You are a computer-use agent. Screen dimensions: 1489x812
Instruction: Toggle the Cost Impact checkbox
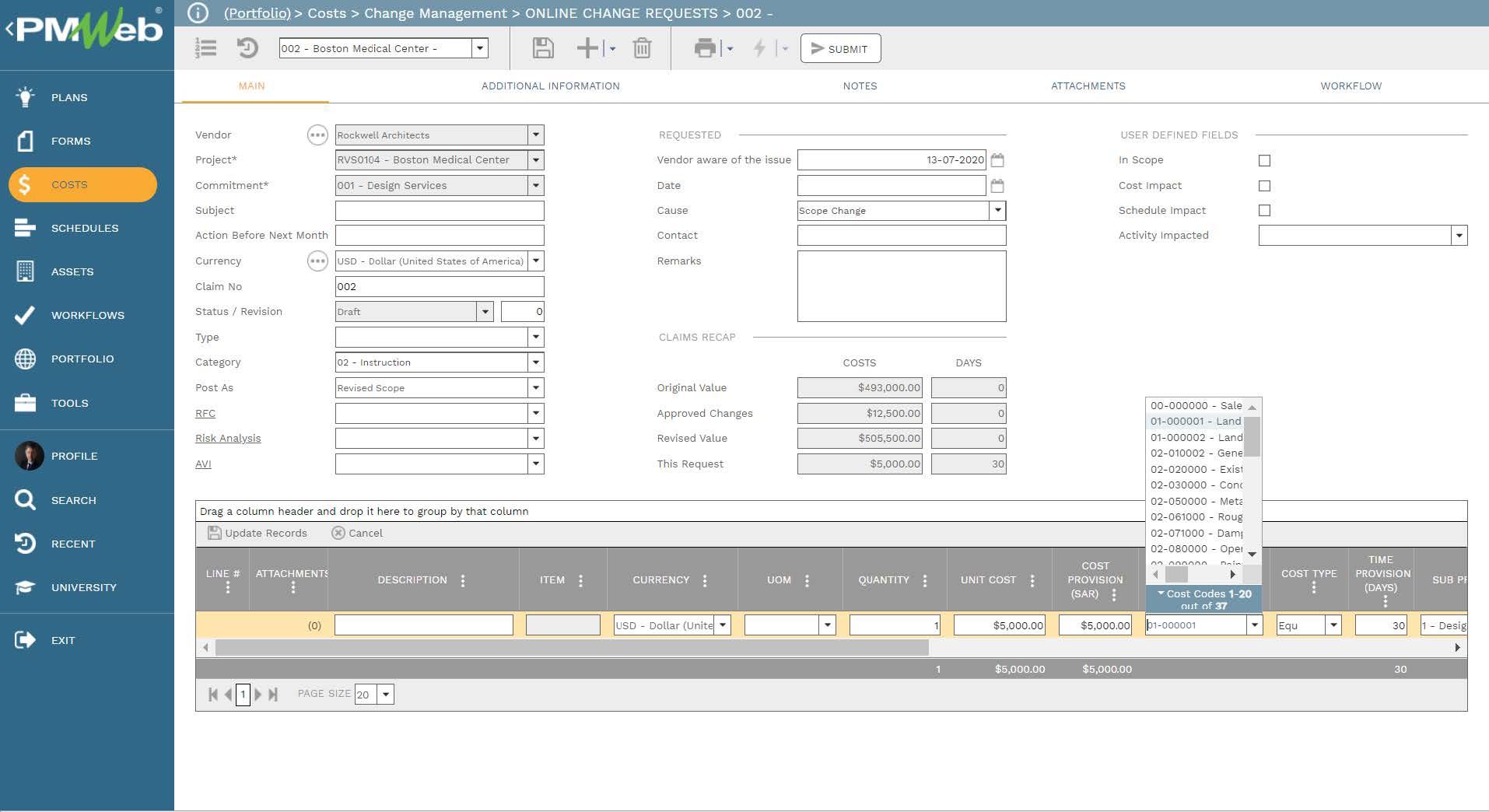pos(1264,186)
